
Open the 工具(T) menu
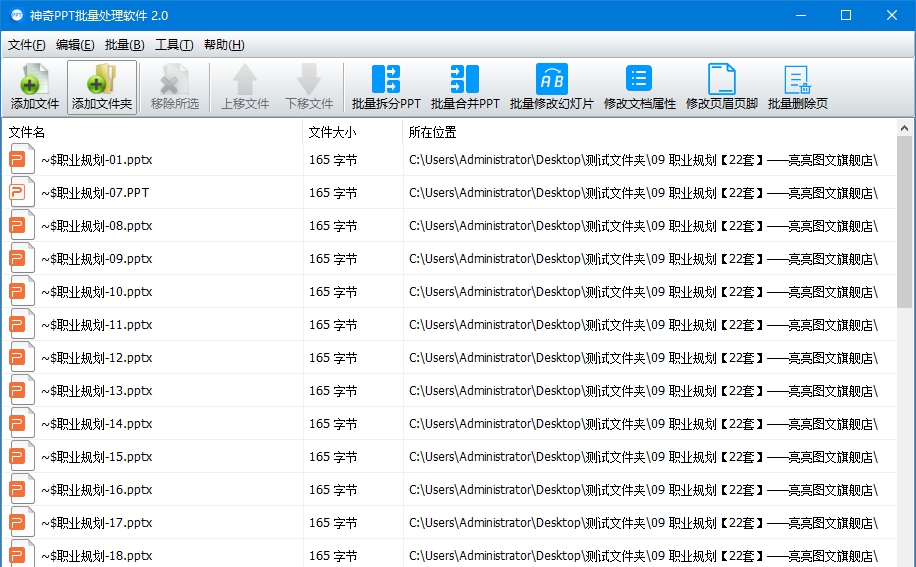coord(174,45)
